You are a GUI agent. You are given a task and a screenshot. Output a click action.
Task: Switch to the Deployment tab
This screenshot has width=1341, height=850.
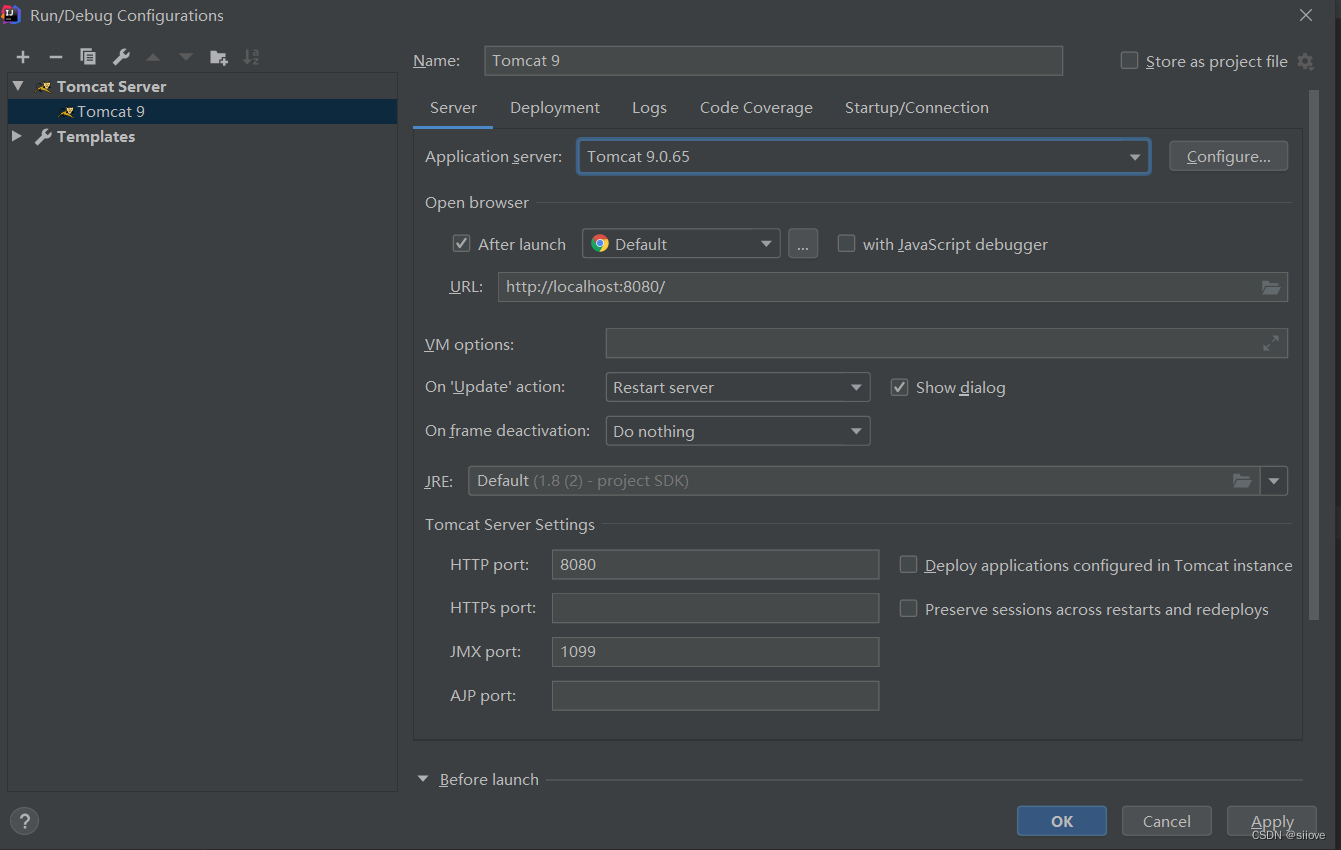click(x=555, y=108)
